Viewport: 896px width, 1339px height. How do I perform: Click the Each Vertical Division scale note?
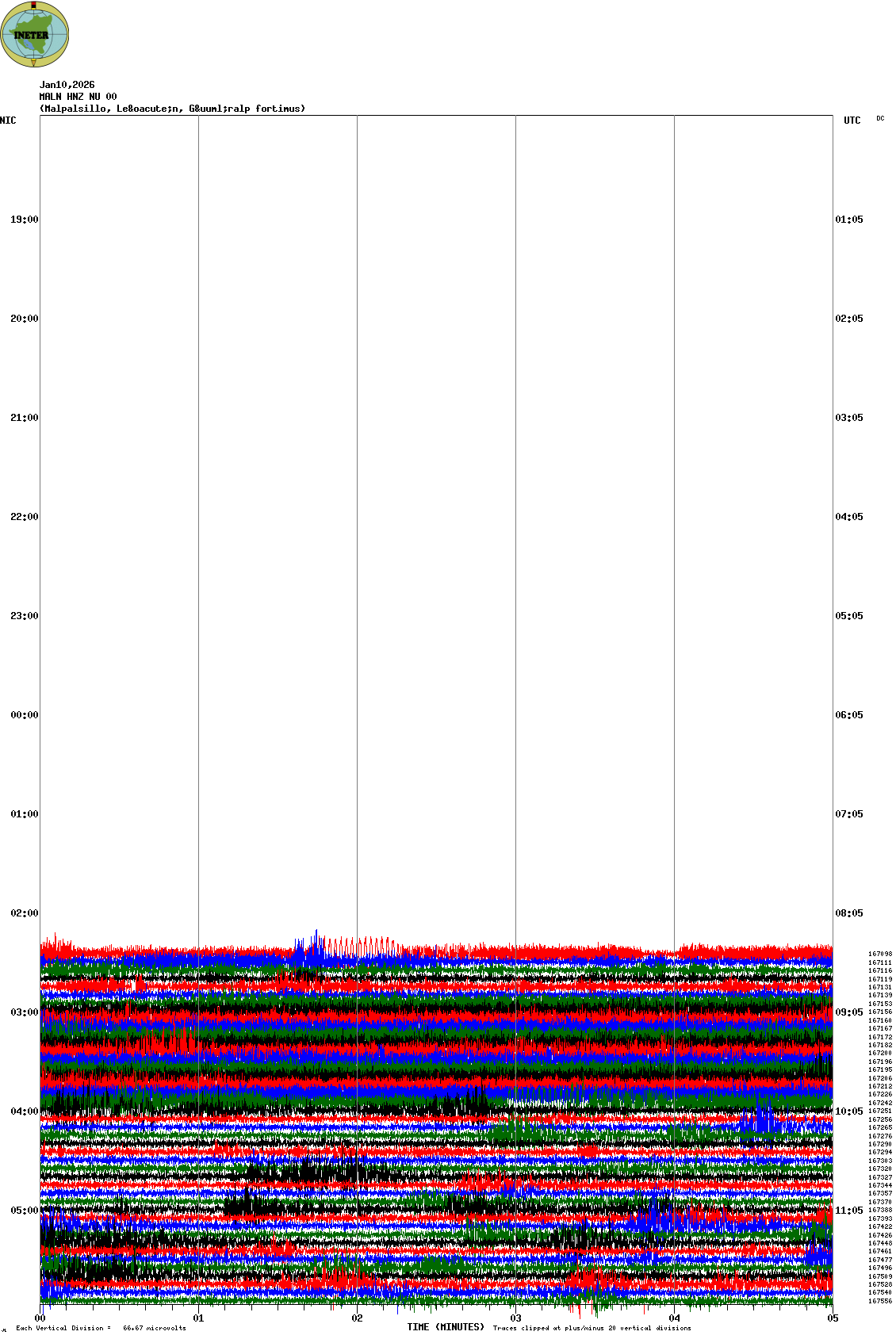pos(101,1328)
